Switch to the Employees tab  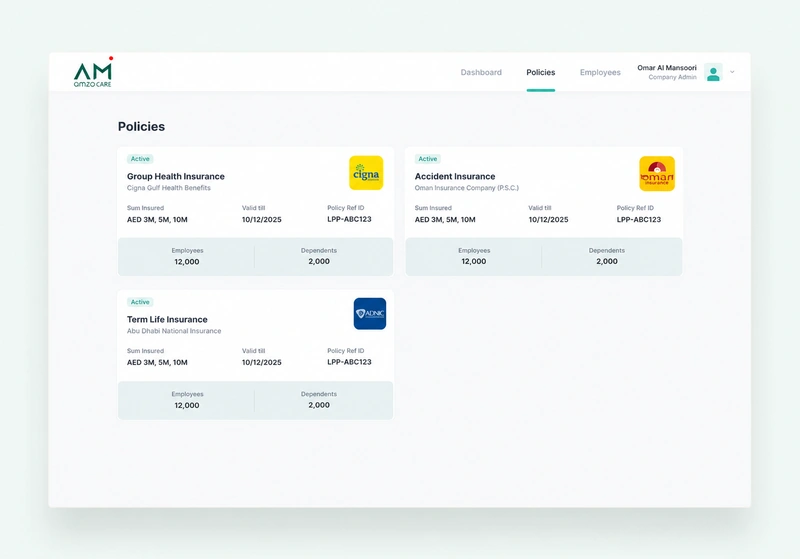coord(600,72)
